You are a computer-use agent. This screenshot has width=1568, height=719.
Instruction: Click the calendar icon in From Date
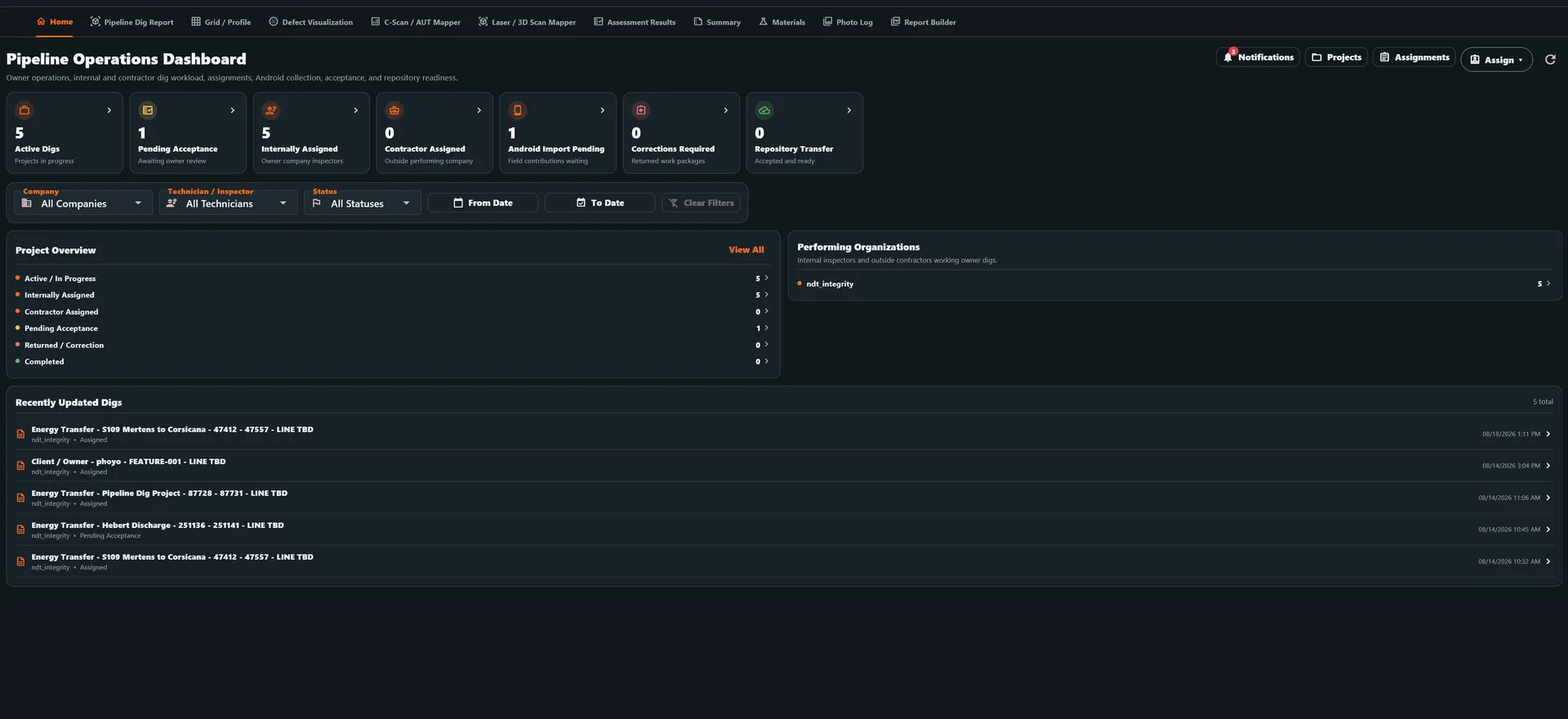pyautogui.click(x=458, y=203)
